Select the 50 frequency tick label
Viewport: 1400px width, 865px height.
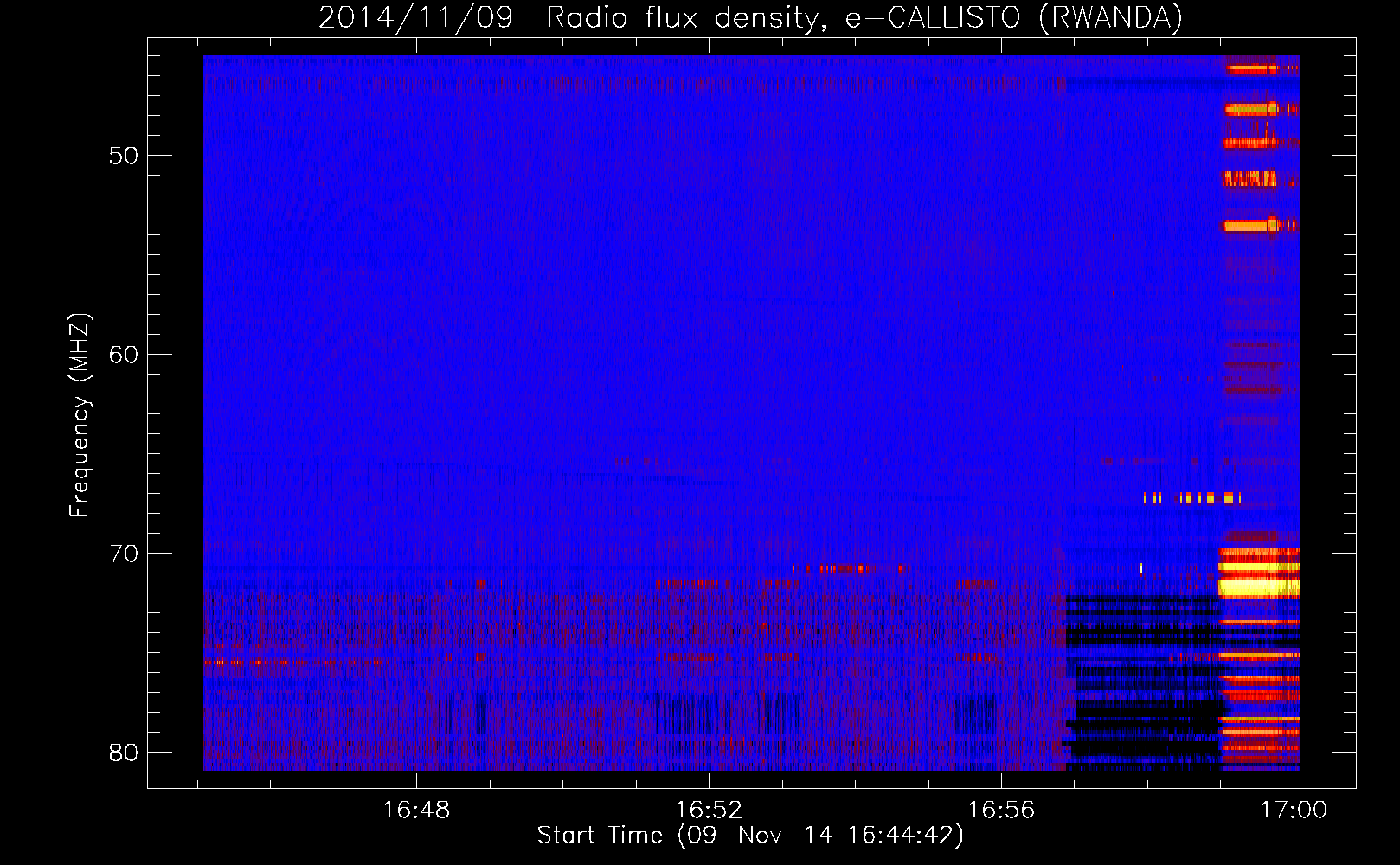124,156
